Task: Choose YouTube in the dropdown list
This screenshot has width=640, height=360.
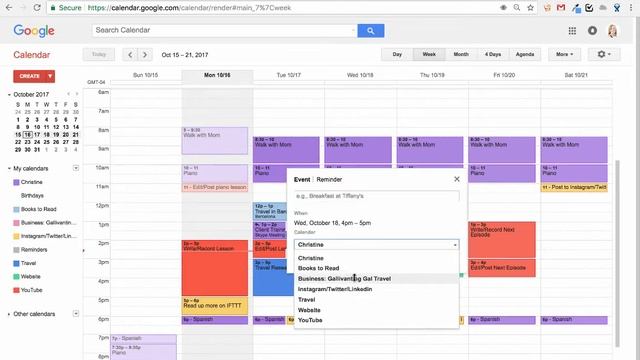Action: [376, 320]
